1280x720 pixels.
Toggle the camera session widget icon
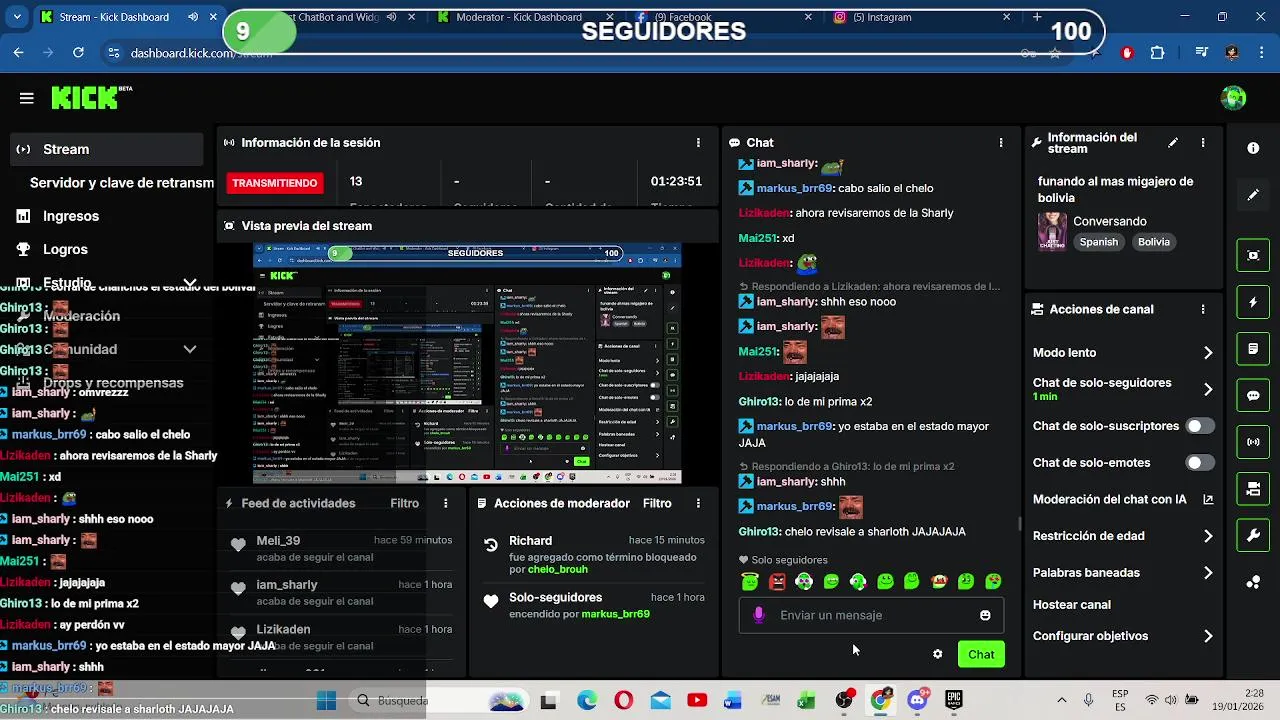[x=1253, y=489]
